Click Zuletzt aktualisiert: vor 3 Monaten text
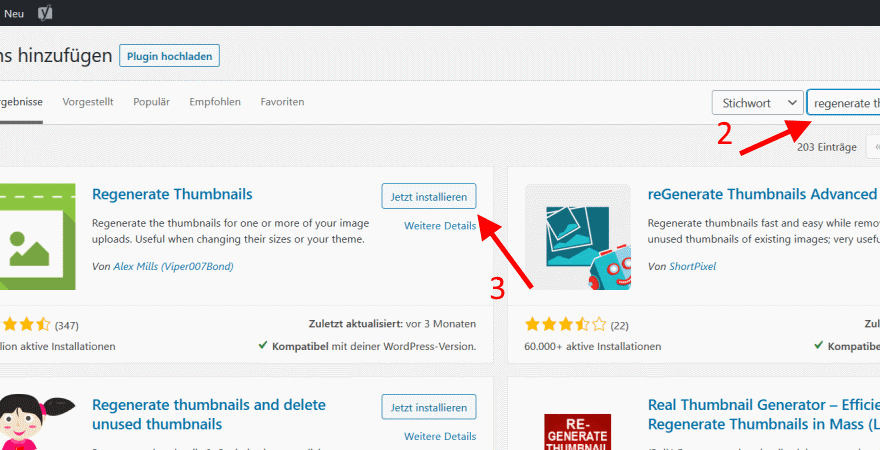This screenshot has height=450, width=880. click(392, 324)
